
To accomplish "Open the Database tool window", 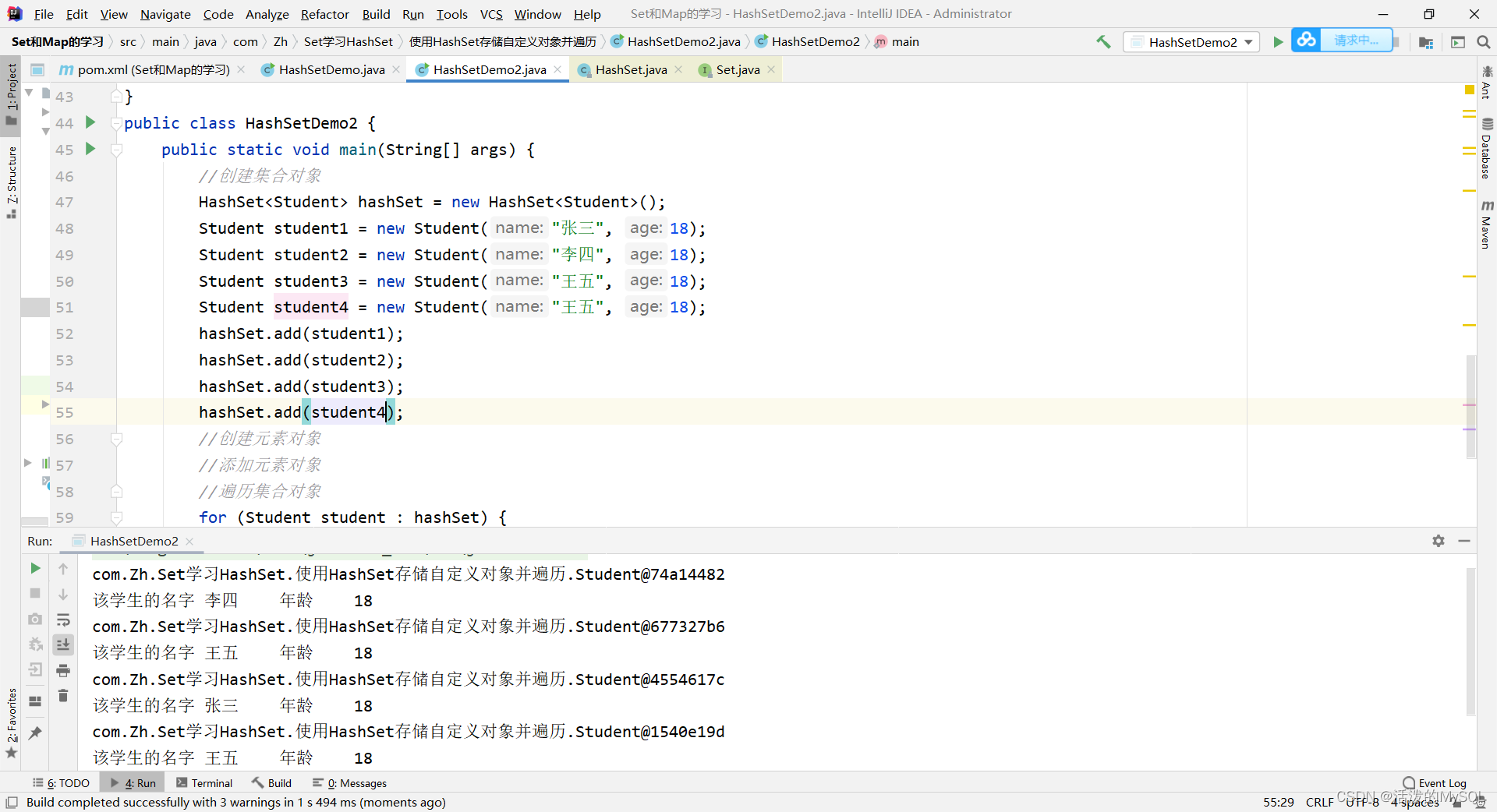I will point(1486,148).
